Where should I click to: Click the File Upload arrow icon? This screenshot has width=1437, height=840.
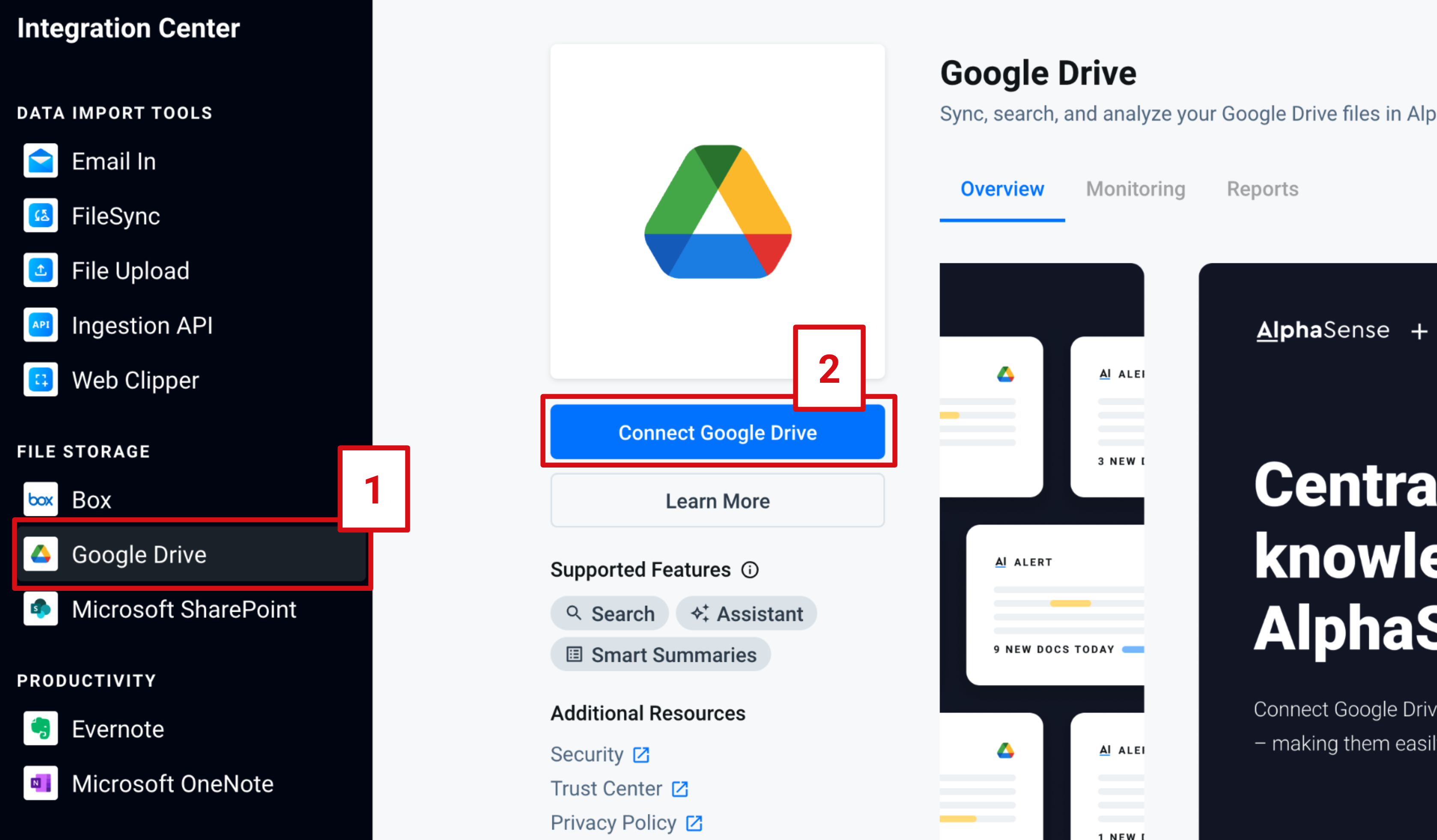(41, 270)
